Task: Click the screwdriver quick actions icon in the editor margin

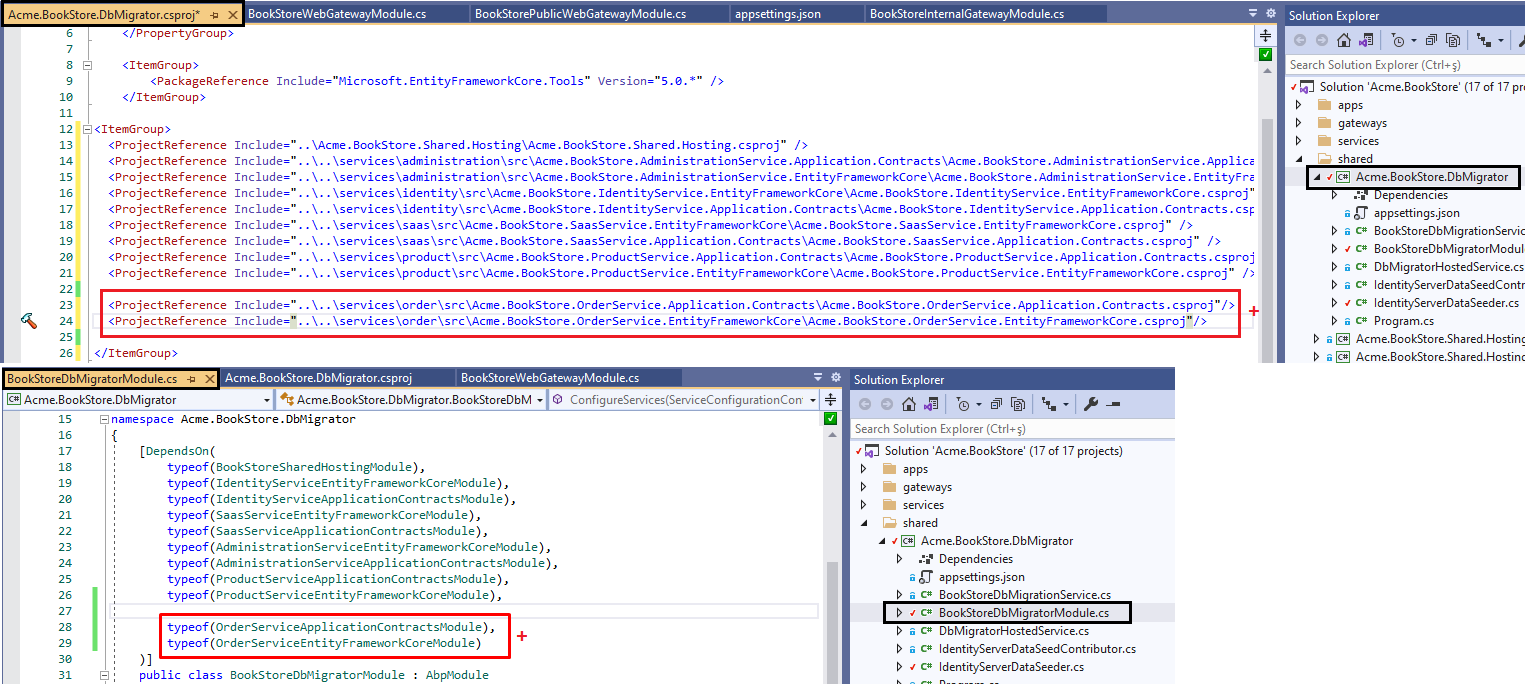Action: point(29,321)
